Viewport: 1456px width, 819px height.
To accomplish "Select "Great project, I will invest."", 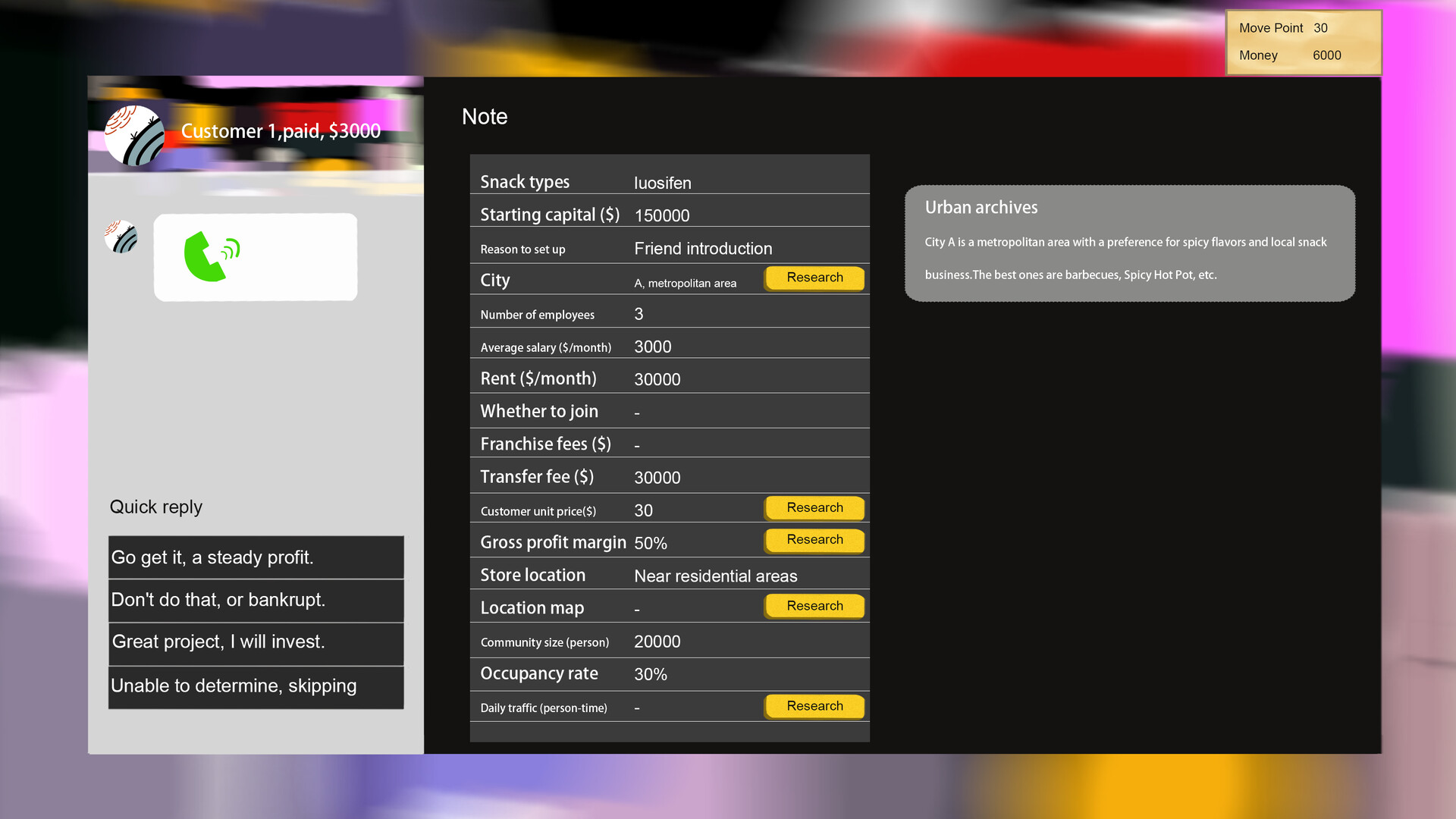I will [x=256, y=642].
